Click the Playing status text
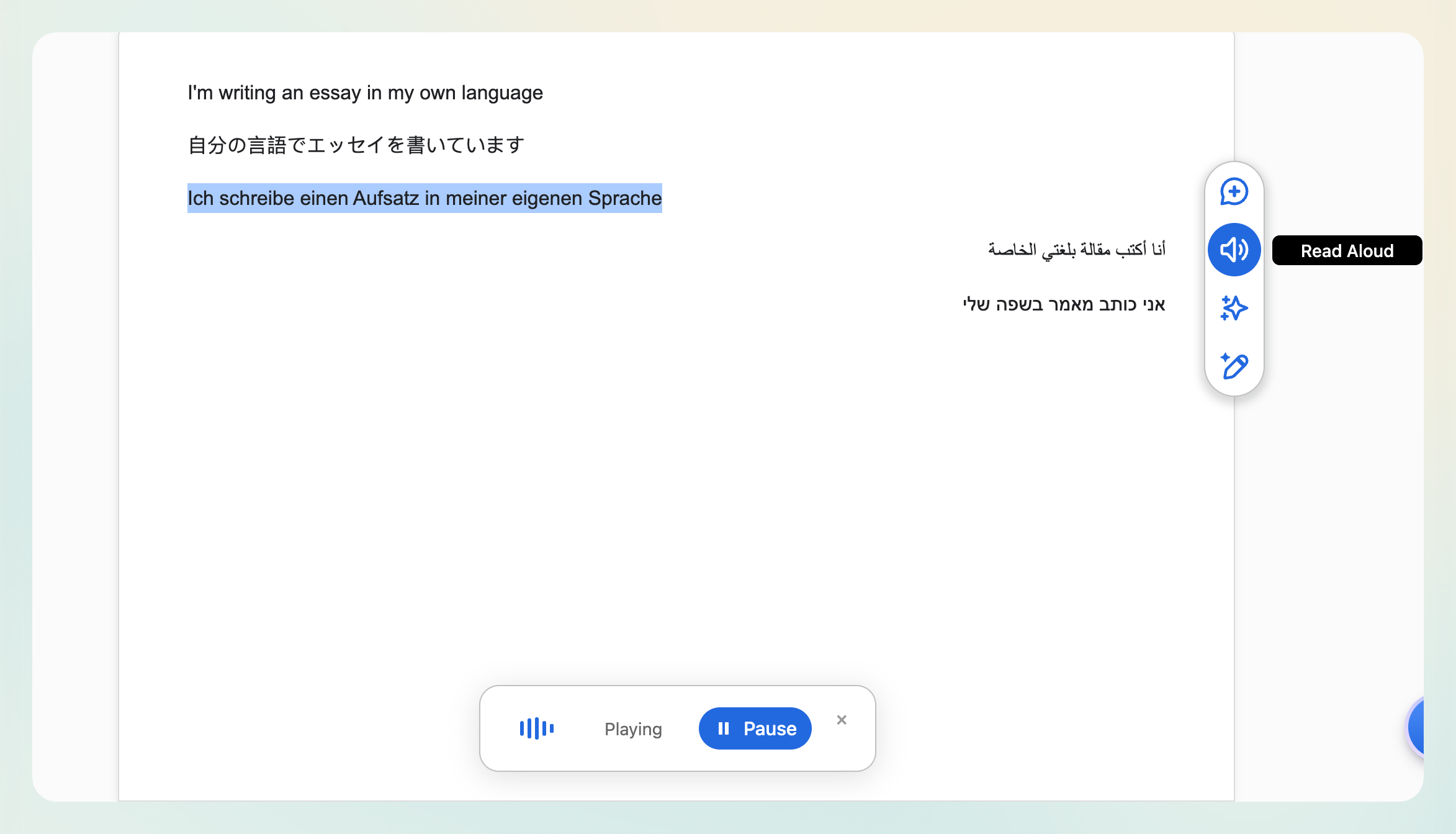This screenshot has width=1456, height=834. pos(633,729)
